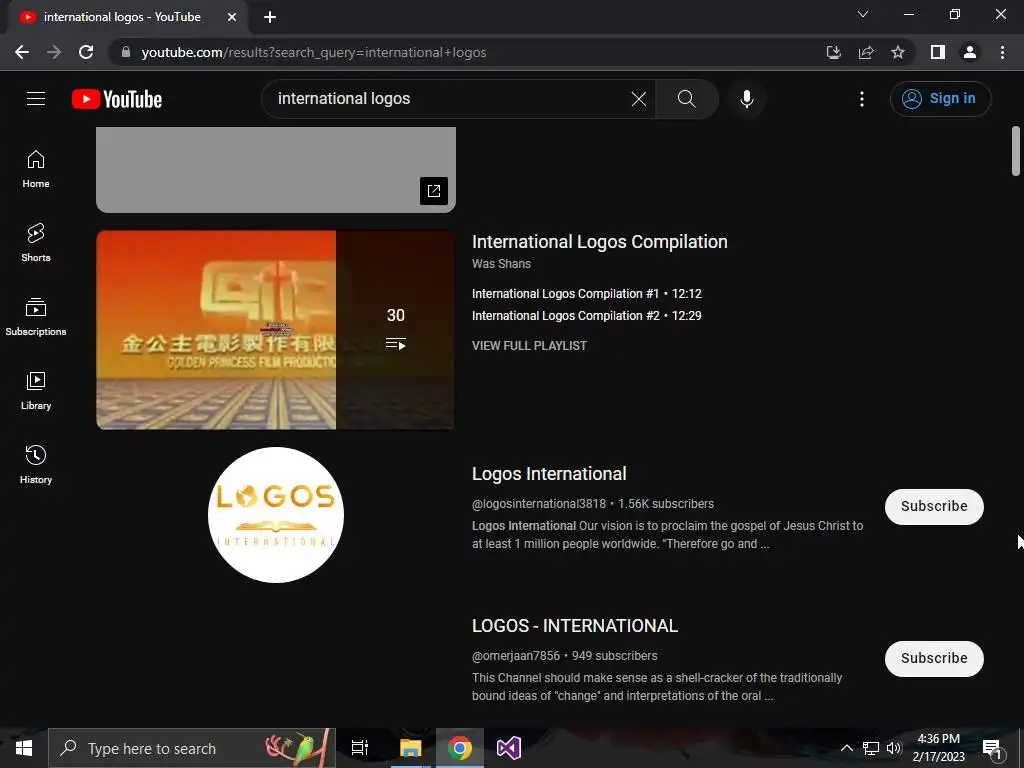Open Visual Studio from the taskbar
The height and width of the screenshot is (768, 1024).
tap(509, 748)
